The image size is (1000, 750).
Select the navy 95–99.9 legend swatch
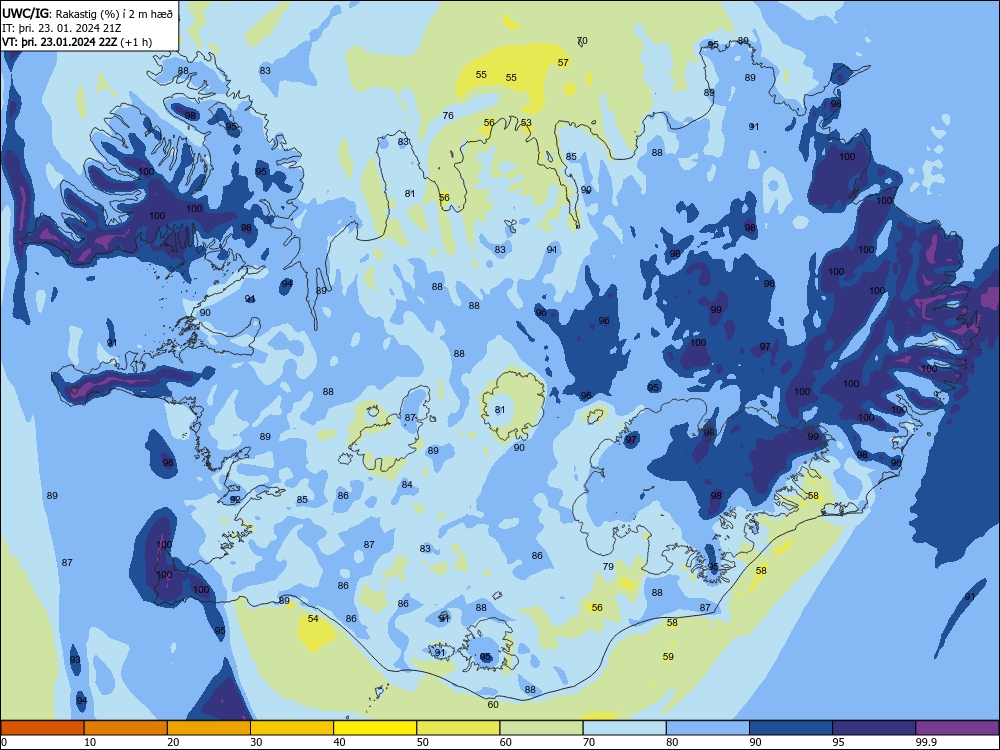click(x=874, y=728)
